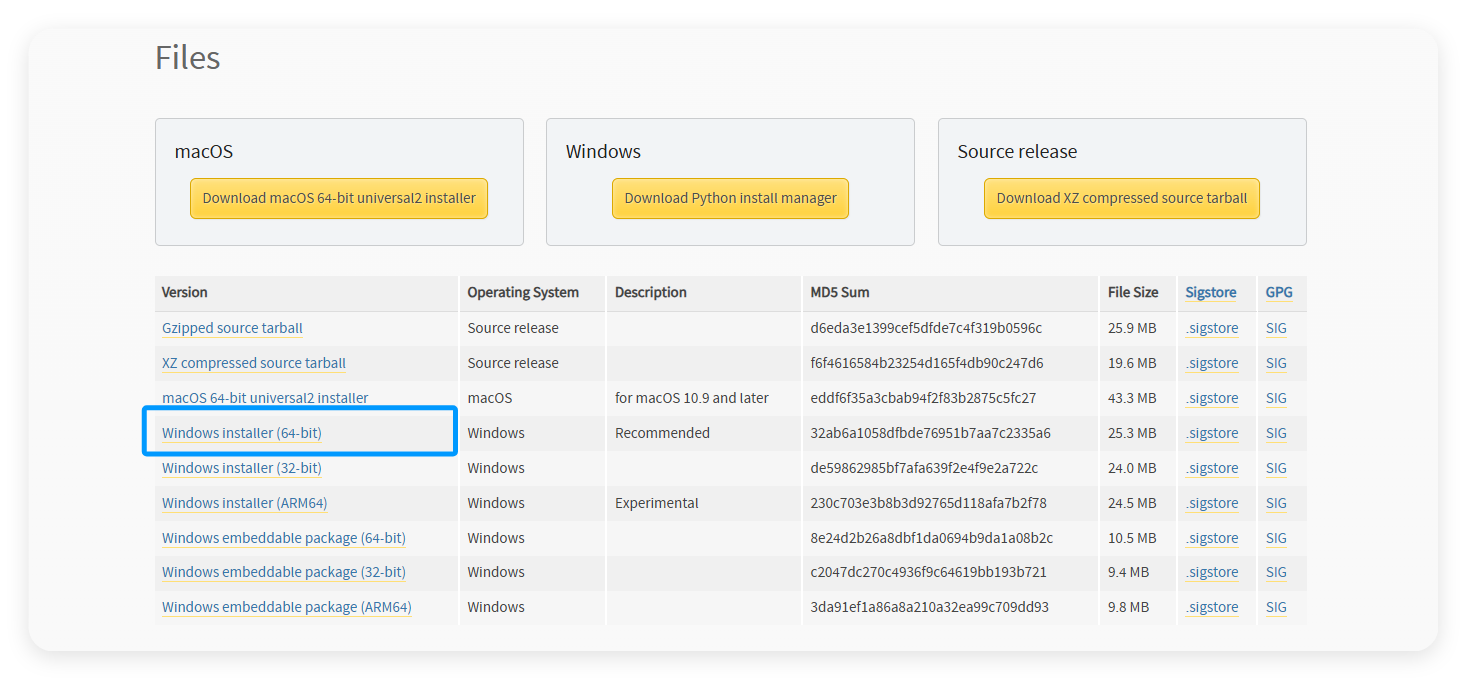This screenshot has height=679, width=1466.
Task: Open Windows embeddable package (ARM64) link
Action: (287, 607)
